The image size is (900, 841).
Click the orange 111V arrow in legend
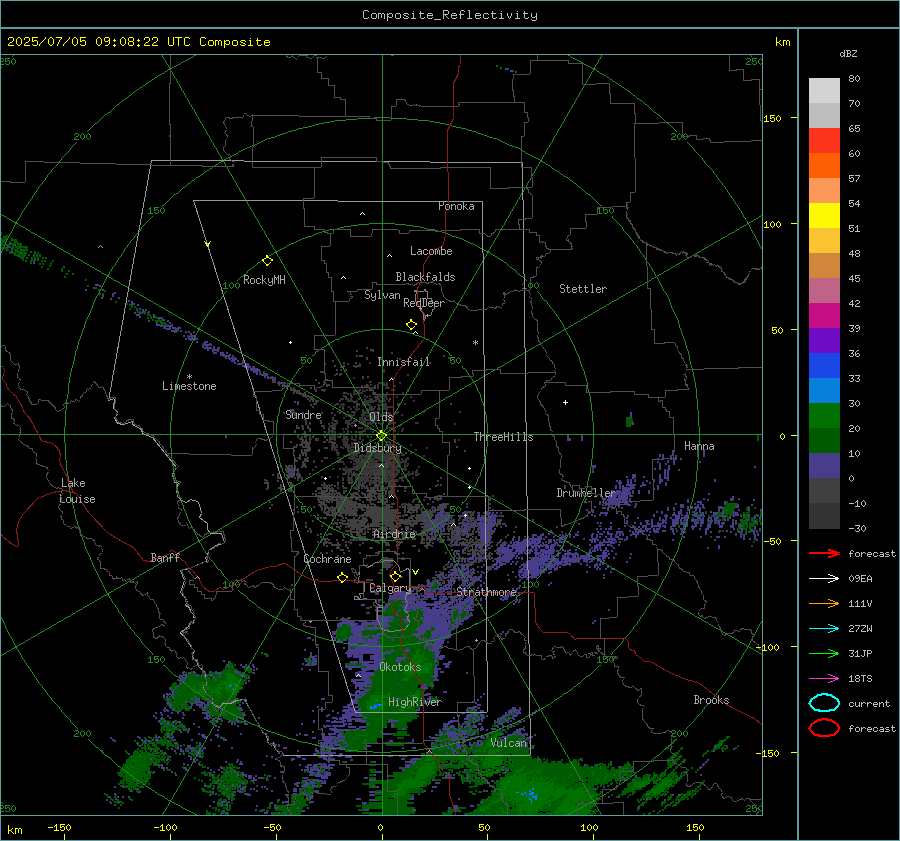coord(824,603)
